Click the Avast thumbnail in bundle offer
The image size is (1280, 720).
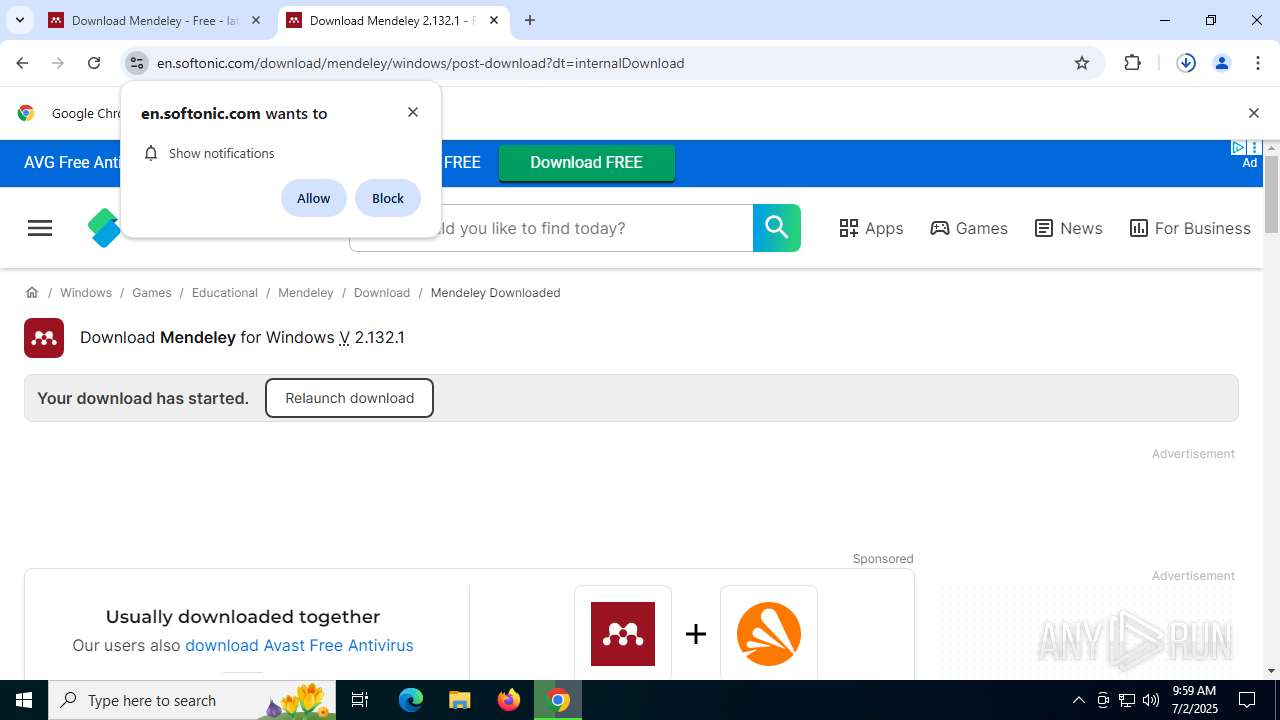(x=769, y=634)
